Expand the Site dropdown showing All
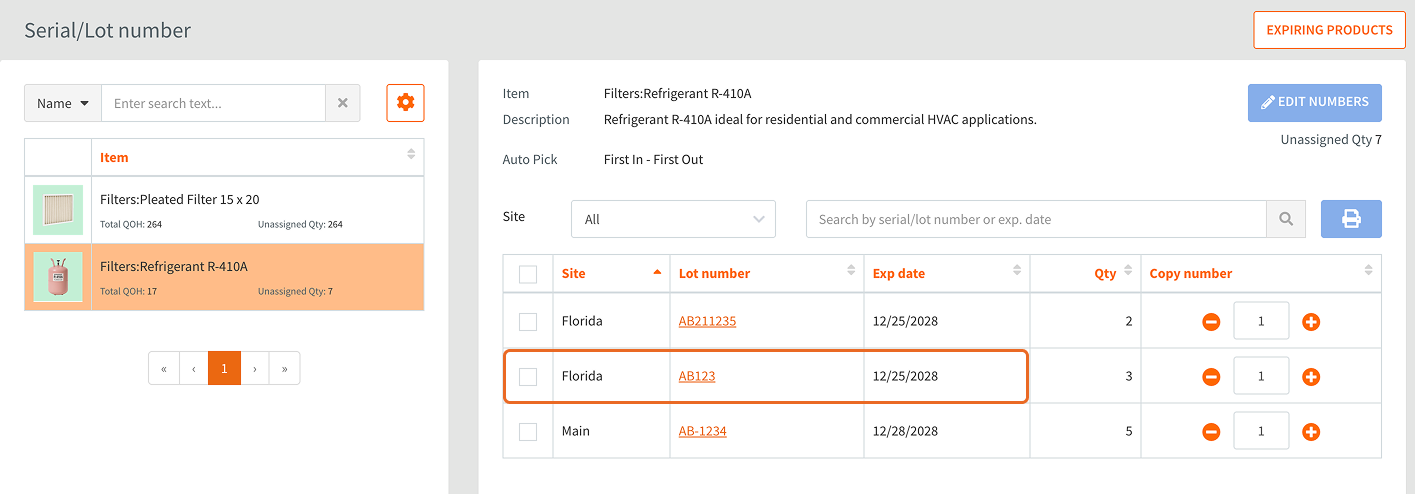 tap(673, 219)
